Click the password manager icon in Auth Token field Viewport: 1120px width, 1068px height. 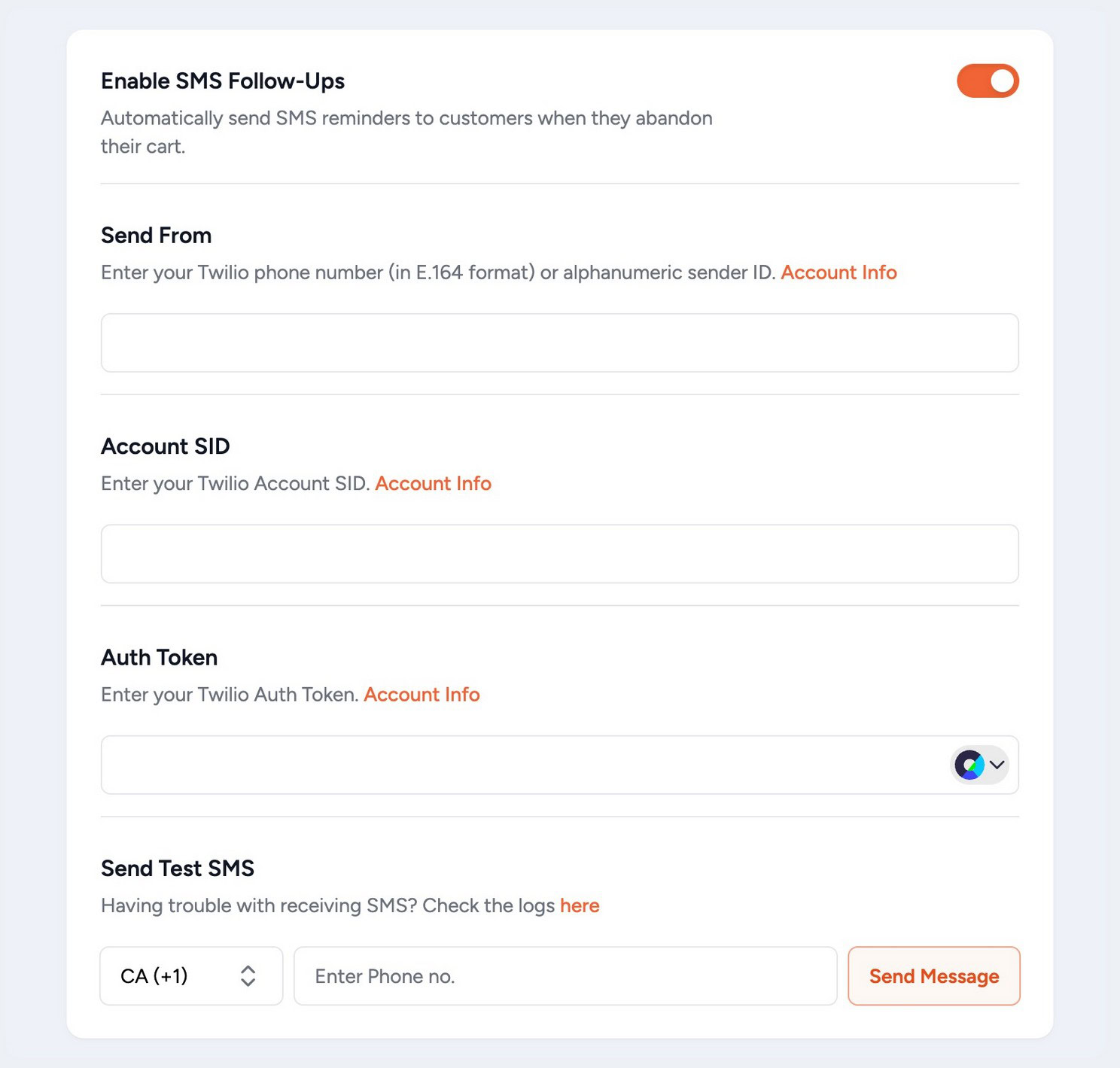click(x=970, y=765)
